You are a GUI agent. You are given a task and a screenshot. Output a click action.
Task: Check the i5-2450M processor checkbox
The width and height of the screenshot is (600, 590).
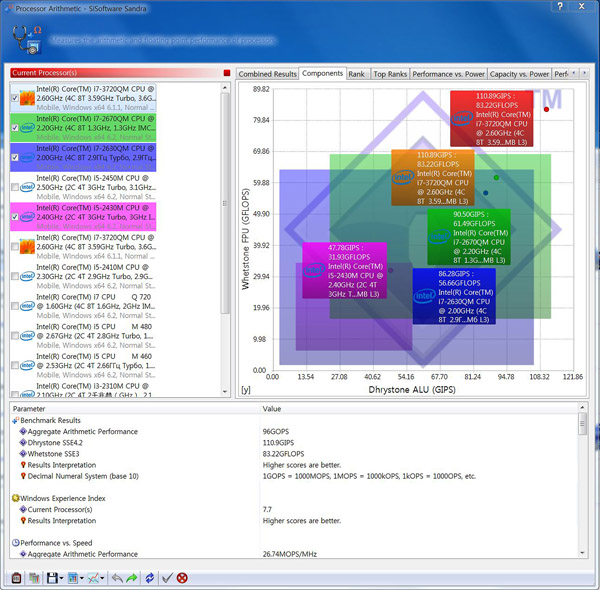click(15, 187)
